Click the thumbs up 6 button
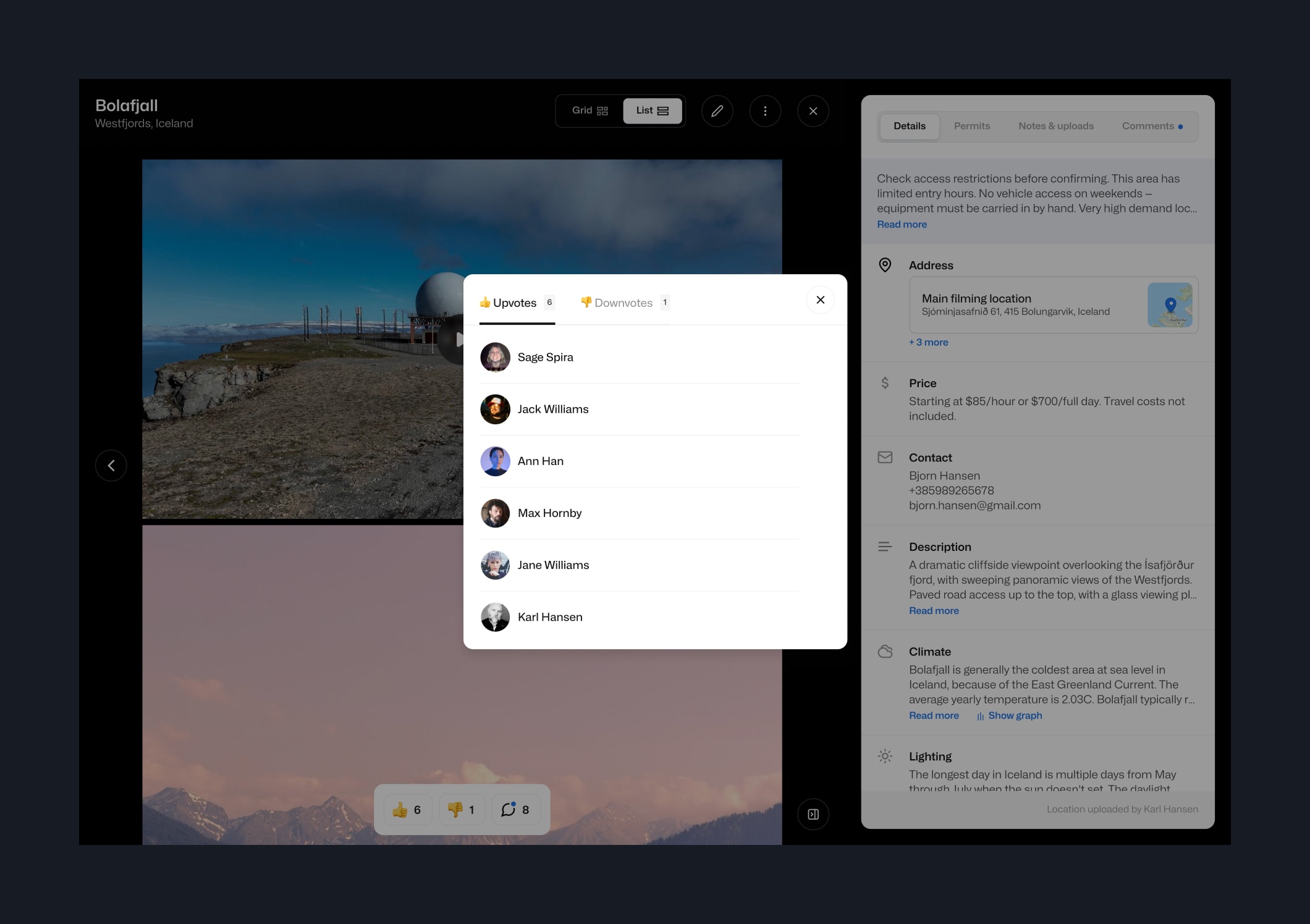 click(x=407, y=810)
